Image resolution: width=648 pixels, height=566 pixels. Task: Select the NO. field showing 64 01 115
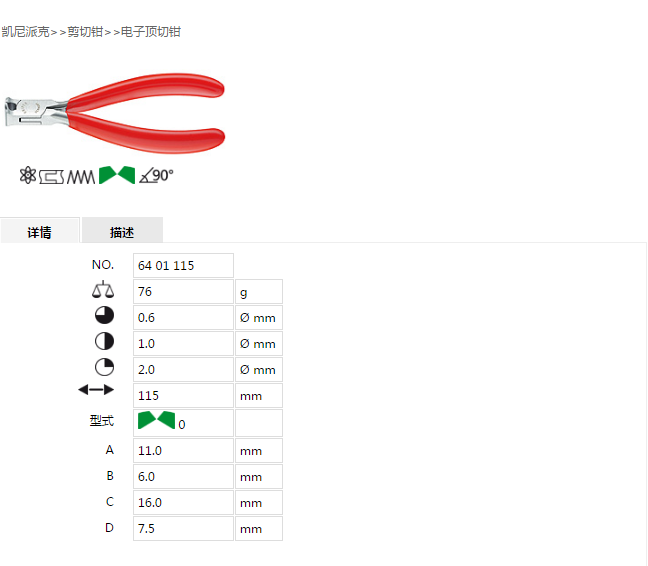pos(183,266)
